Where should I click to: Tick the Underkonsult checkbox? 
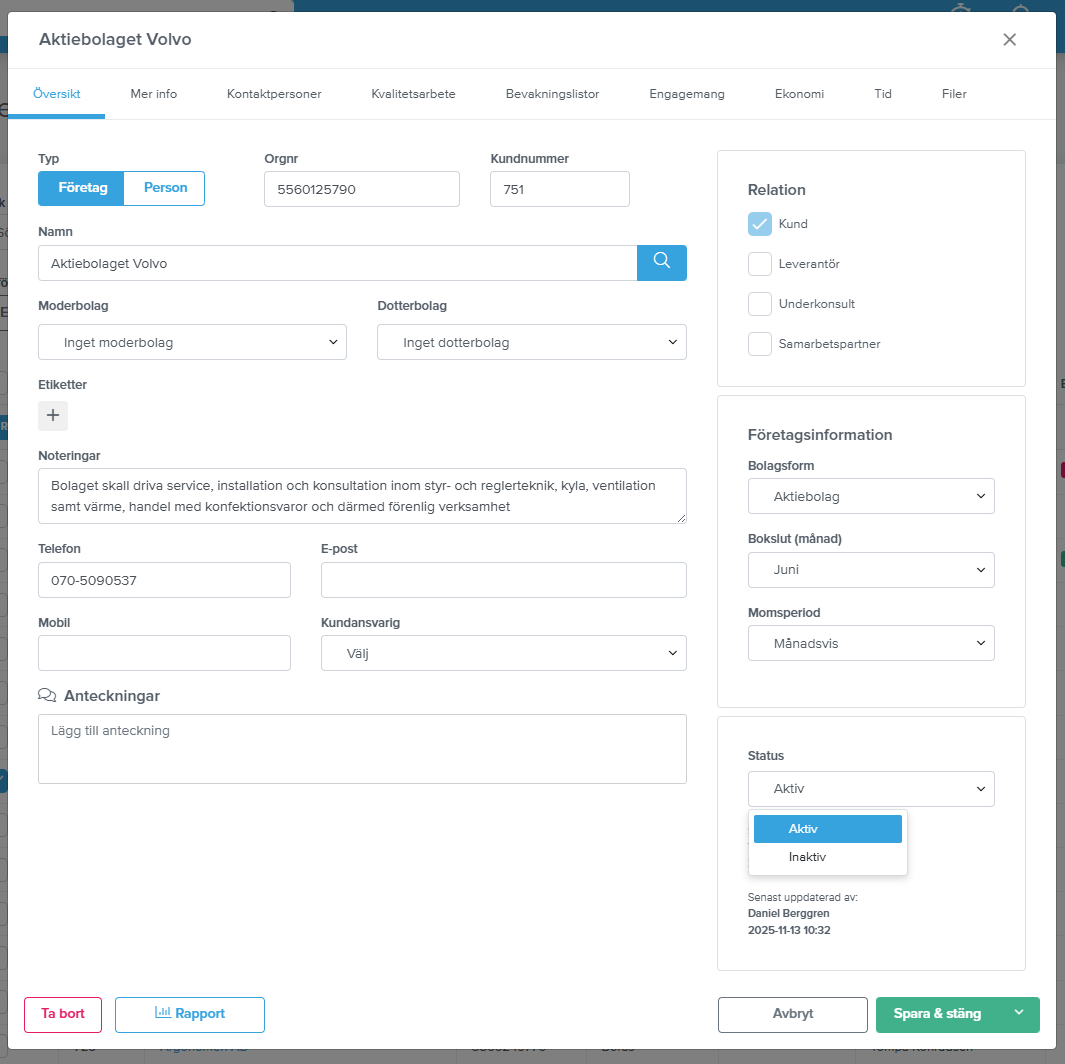[760, 304]
